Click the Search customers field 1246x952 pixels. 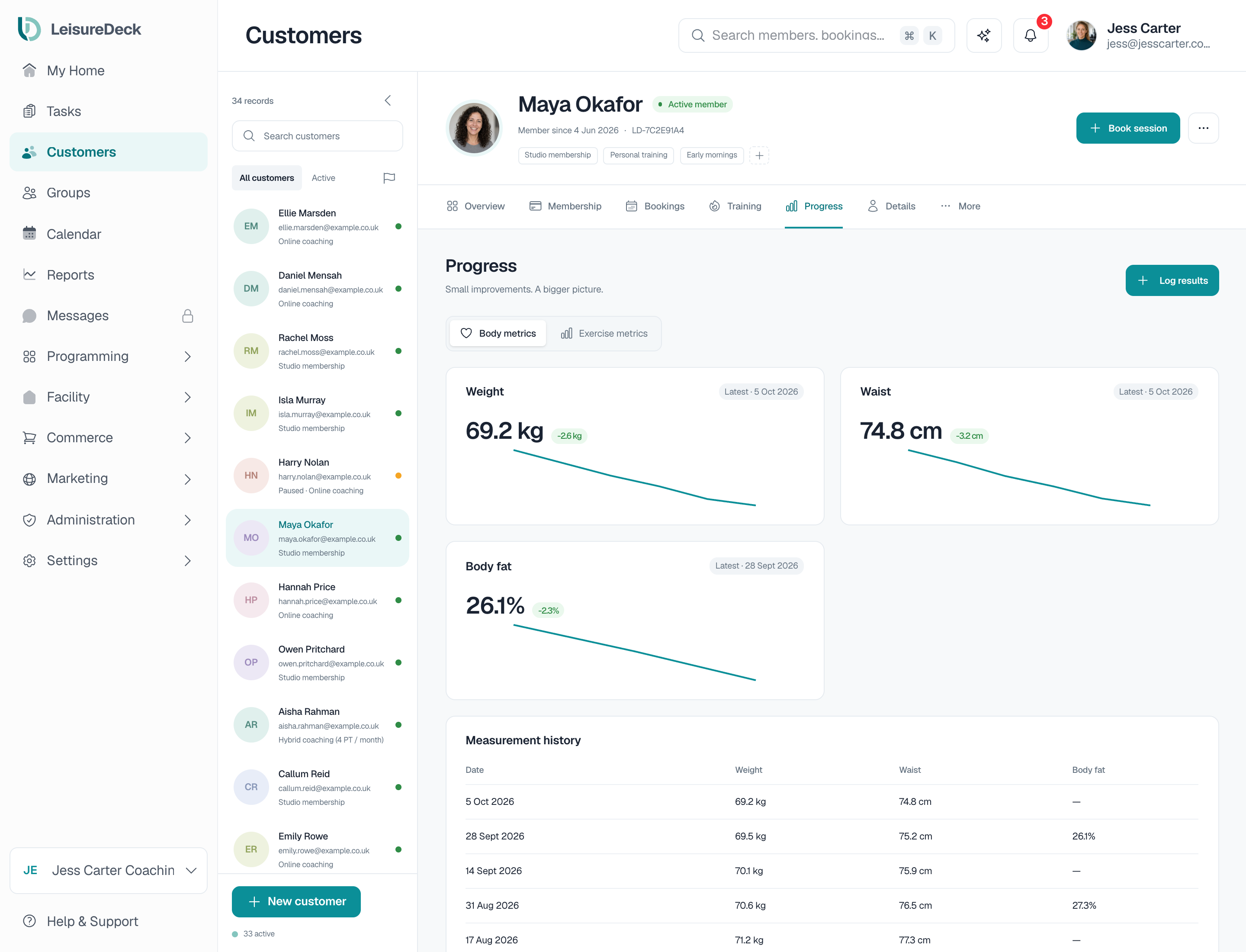pos(317,136)
